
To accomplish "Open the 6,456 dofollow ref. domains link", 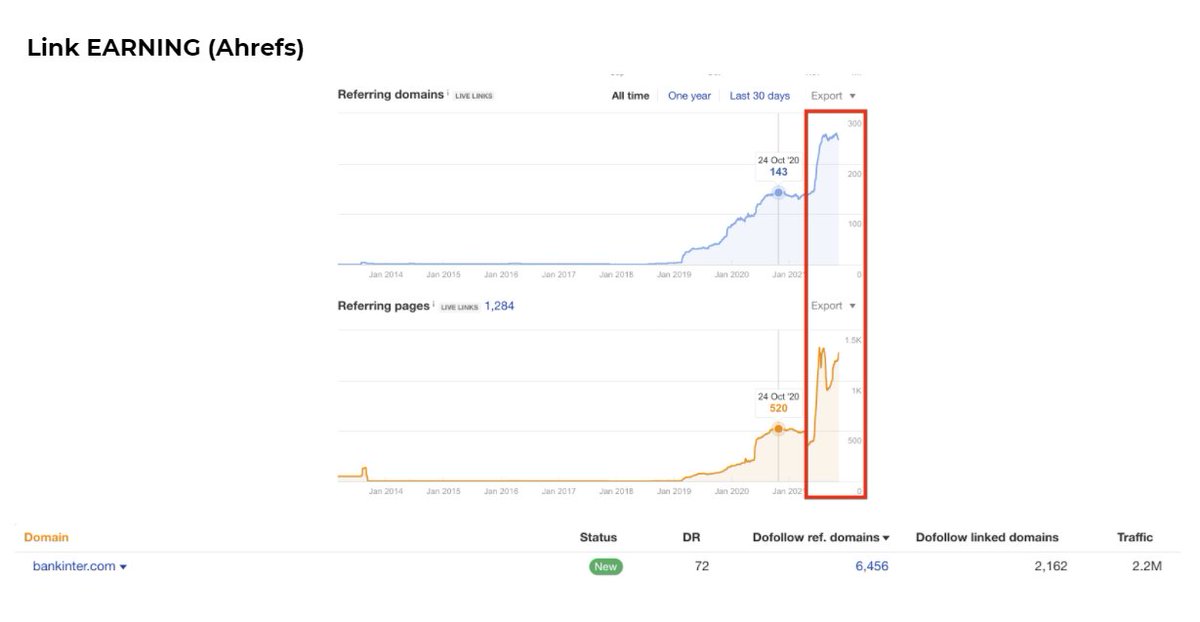I will 871,566.
